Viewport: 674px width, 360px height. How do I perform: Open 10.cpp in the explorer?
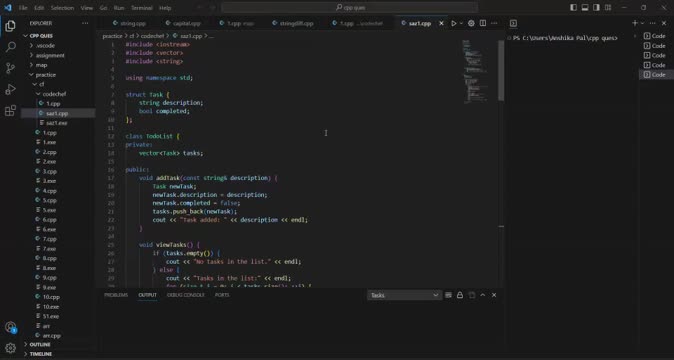51,297
